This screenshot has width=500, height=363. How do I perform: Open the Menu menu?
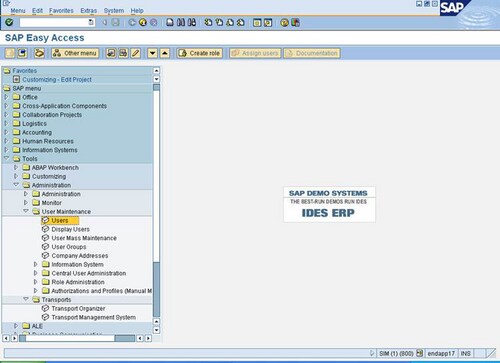click(18, 11)
